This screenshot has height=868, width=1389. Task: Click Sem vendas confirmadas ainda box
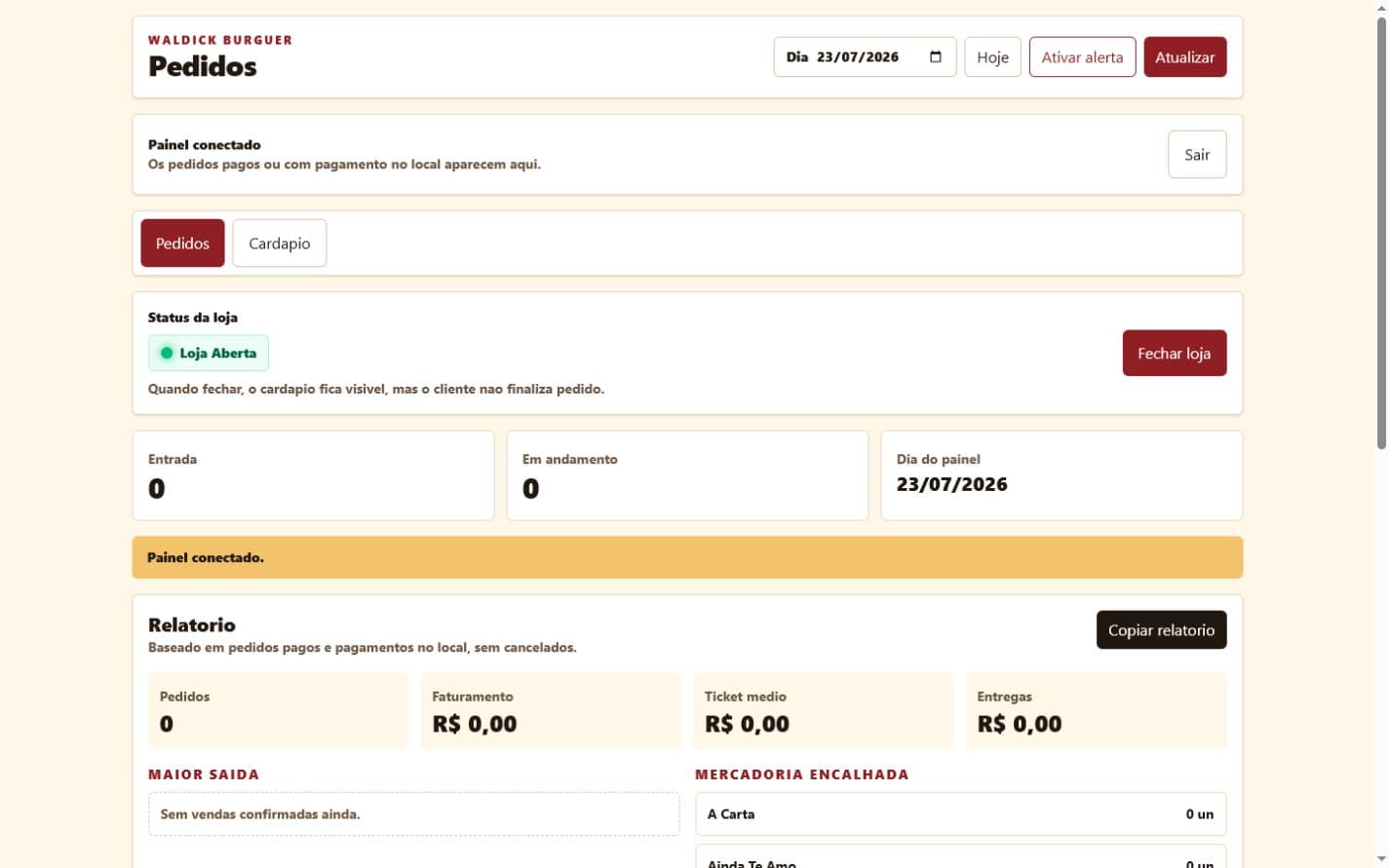[x=413, y=813]
